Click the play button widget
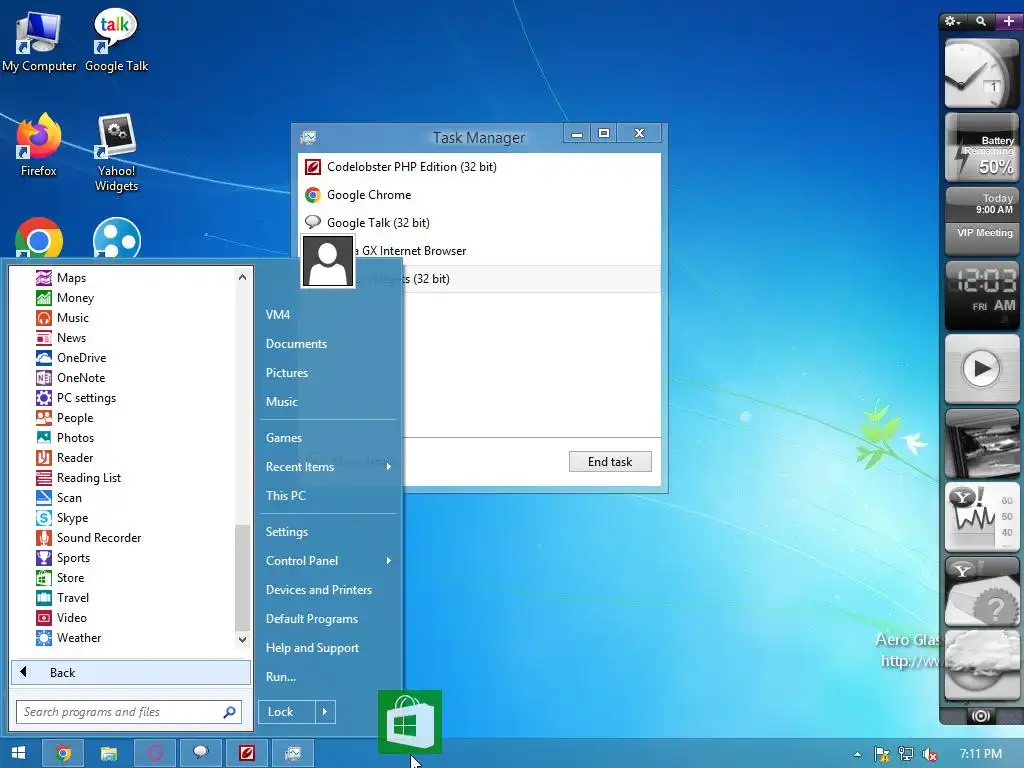Viewport: 1024px width, 768px height. (x=981, y=369)
